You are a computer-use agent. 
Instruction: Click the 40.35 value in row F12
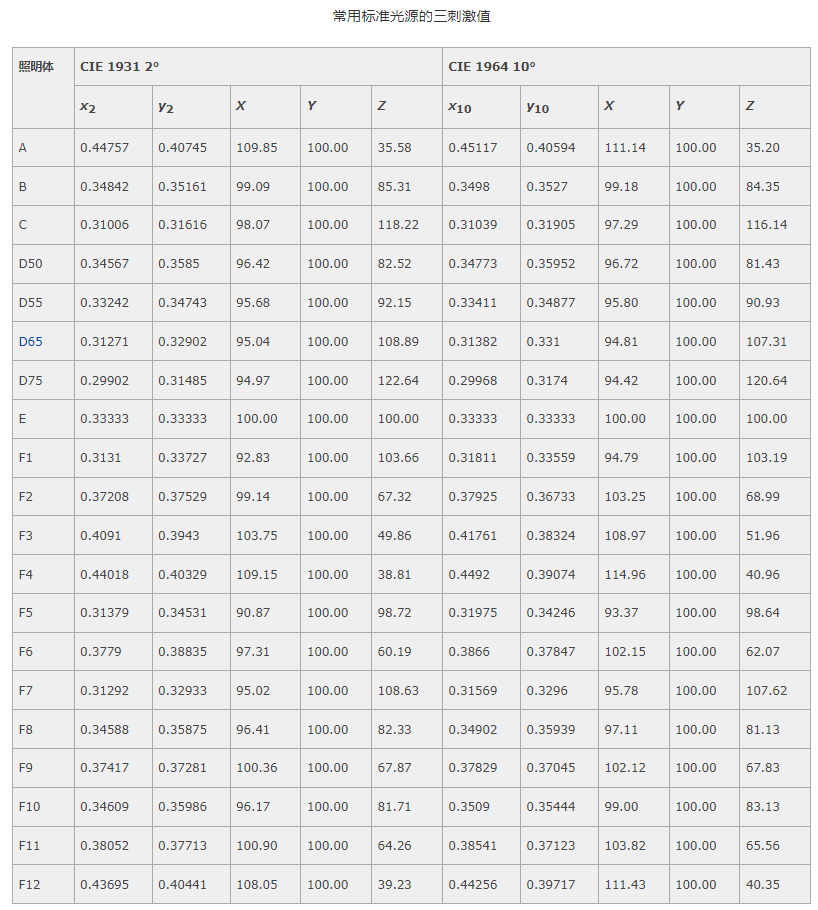point(762,885)
